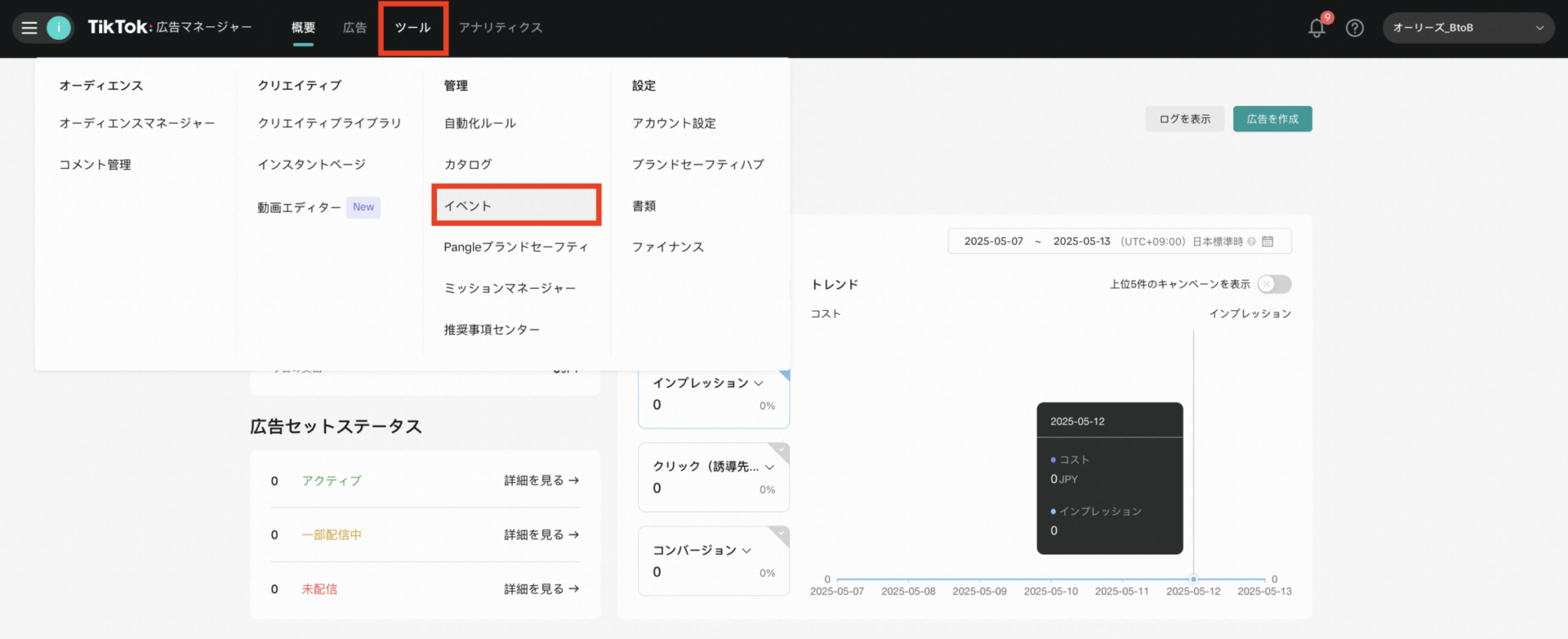Click the 管理 column heading
The width and height of the screenshot is (1568, 639).
[x=456, y=86]
